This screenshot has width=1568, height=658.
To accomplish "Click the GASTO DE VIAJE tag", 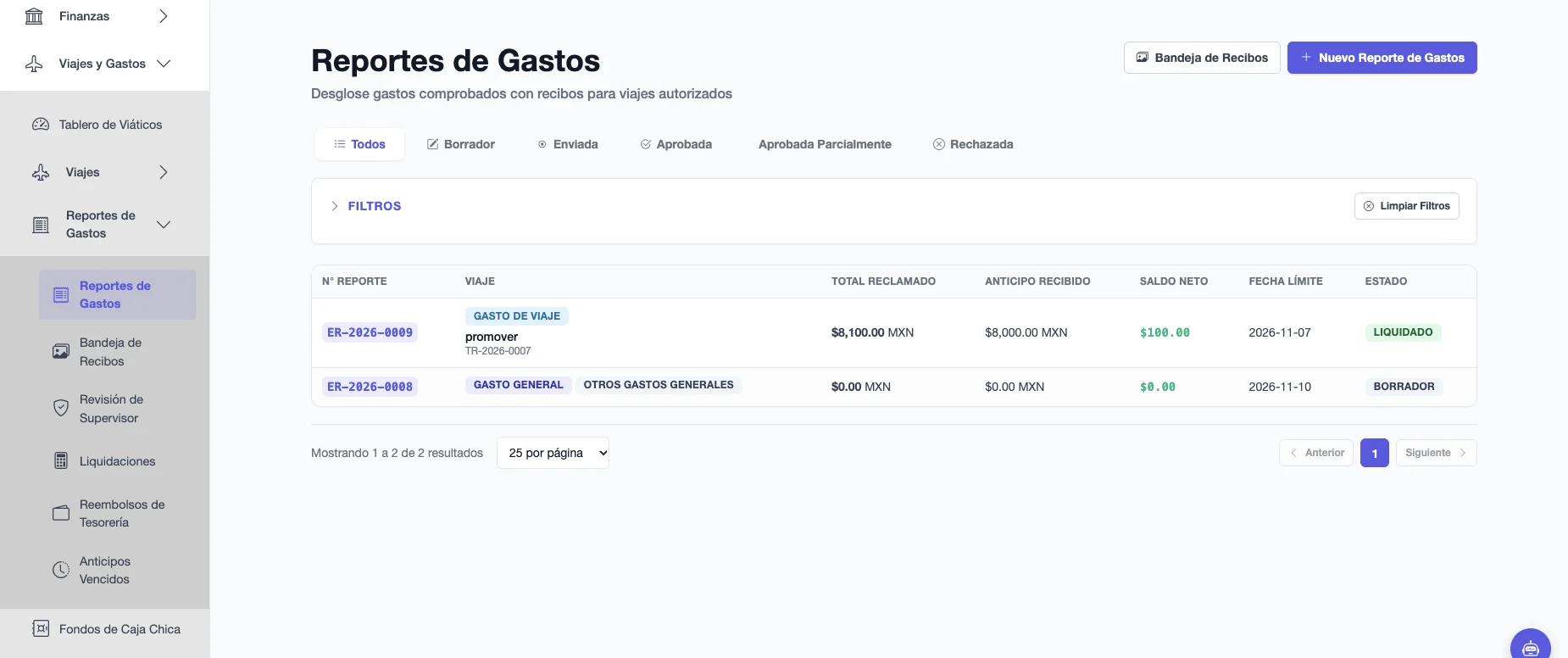I will click(x=517, y=316).
